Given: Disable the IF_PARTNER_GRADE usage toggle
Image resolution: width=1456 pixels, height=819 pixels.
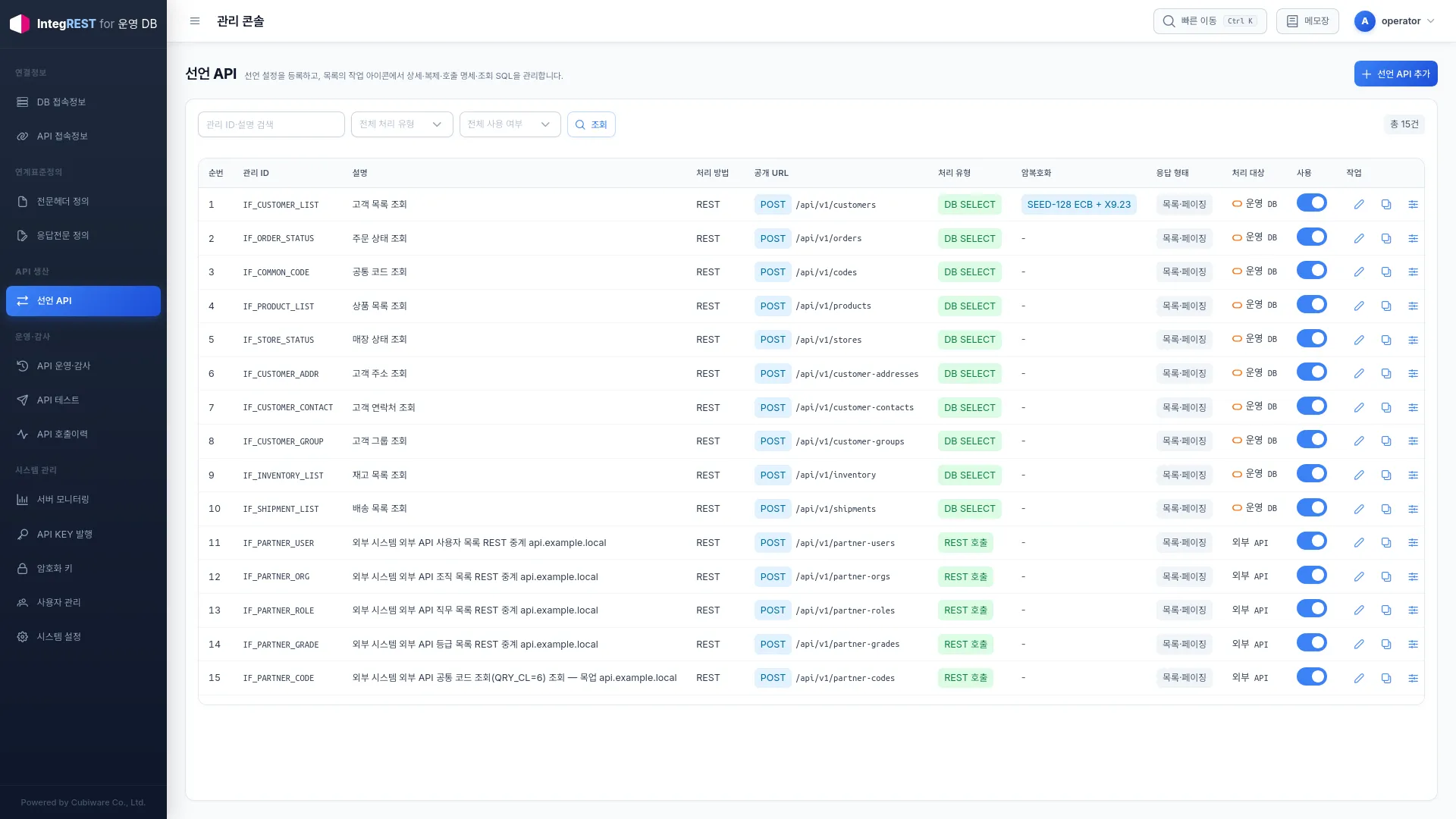Looking at the screenshot, I should point(1311,643).
